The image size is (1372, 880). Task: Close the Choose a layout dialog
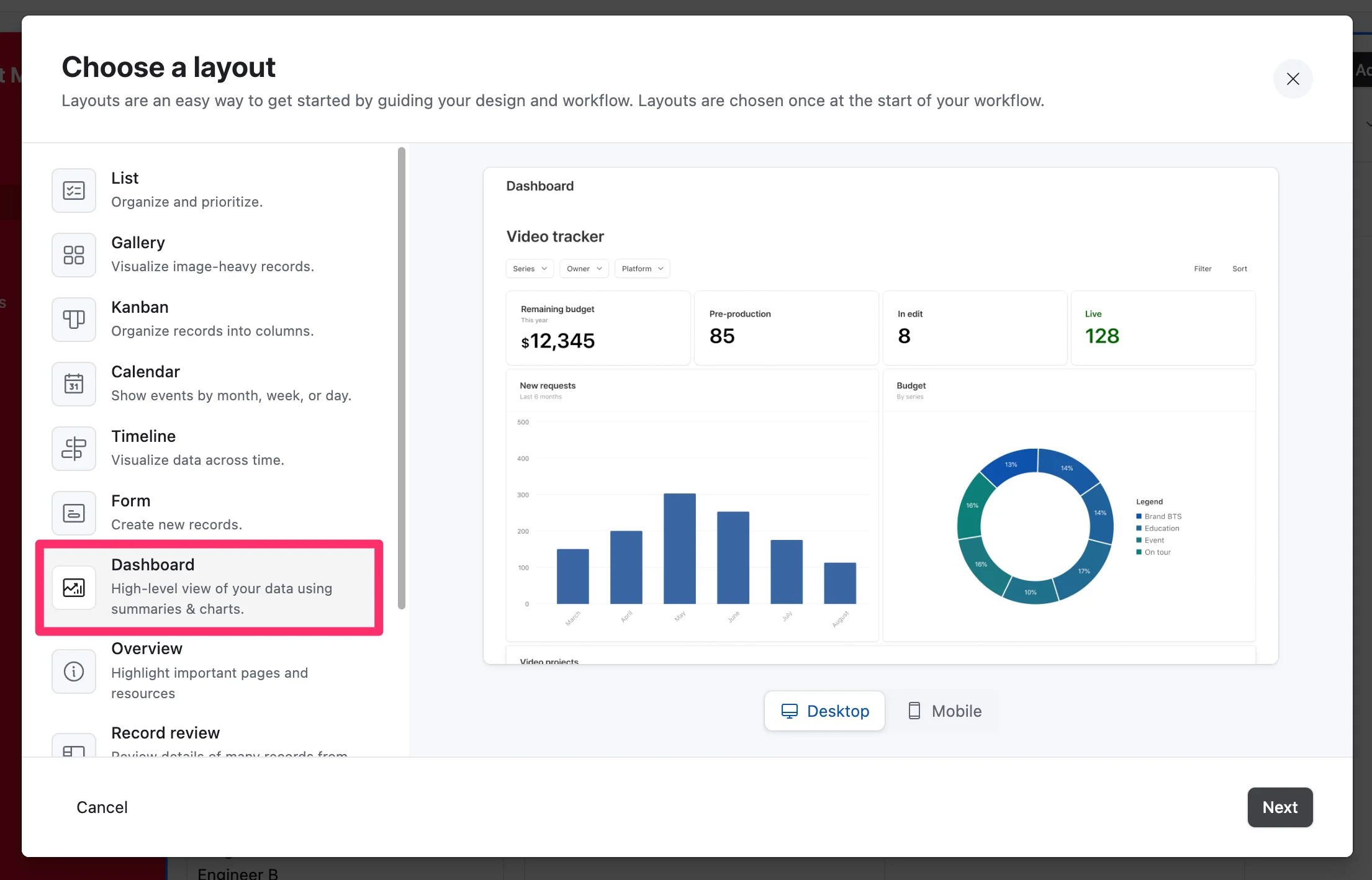click(x=1293, y=79)
